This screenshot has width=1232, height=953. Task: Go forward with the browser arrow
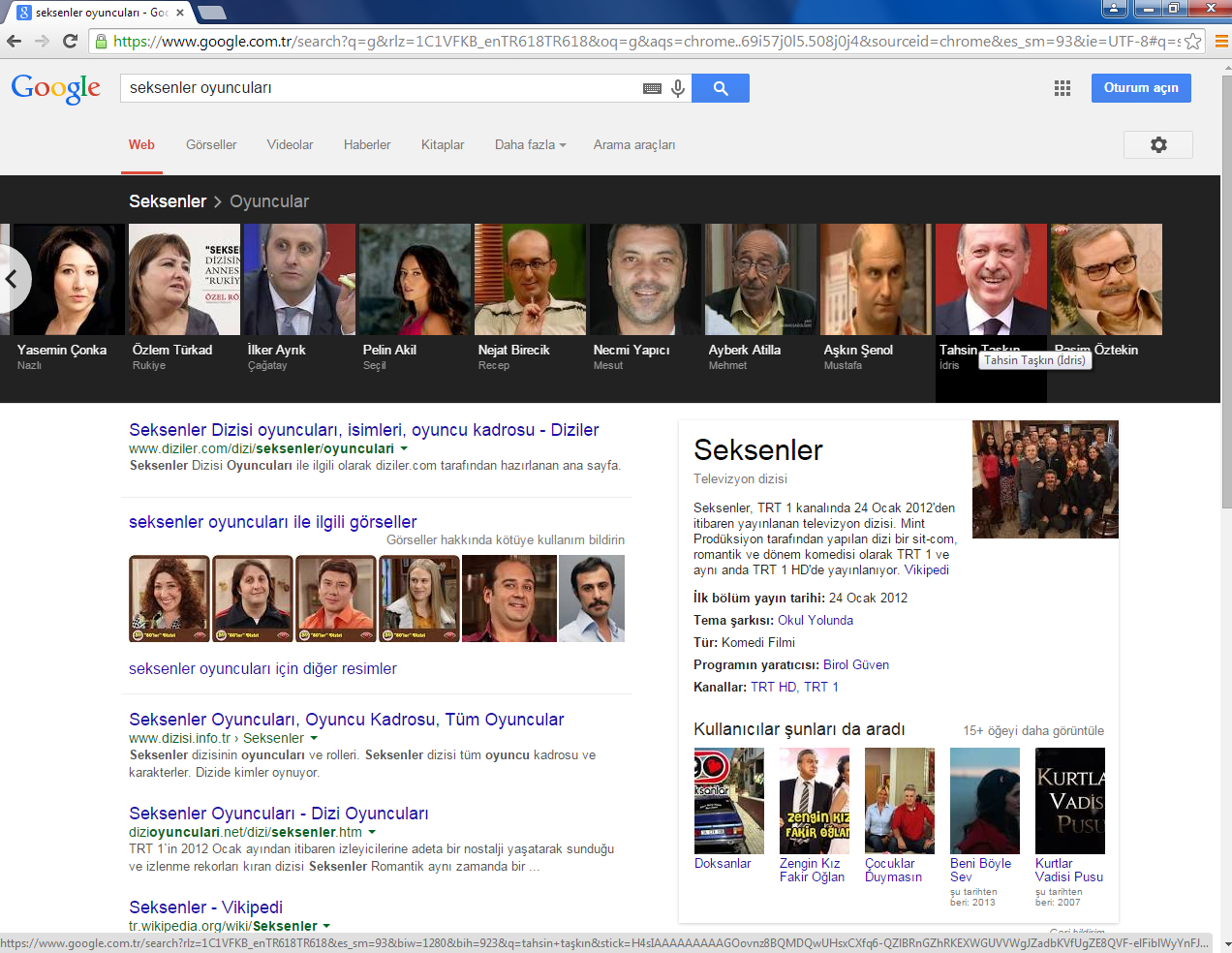pyautogui.click(x=42, y=41)
